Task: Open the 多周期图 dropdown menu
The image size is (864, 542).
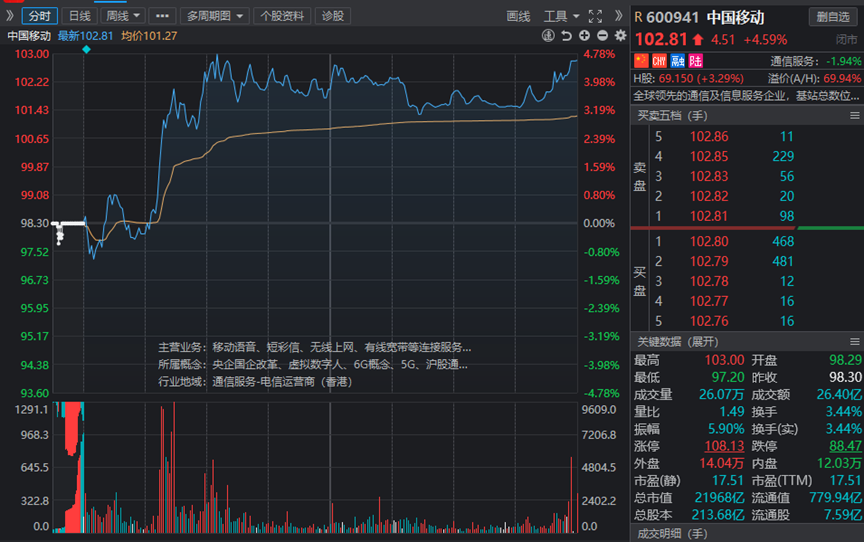Action: (x=215, y=16)
